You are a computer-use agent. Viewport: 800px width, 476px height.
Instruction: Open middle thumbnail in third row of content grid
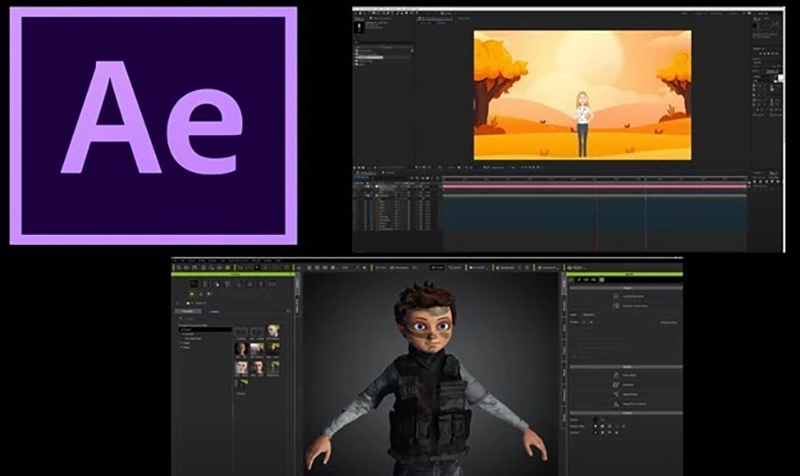(x=257, y=369)
